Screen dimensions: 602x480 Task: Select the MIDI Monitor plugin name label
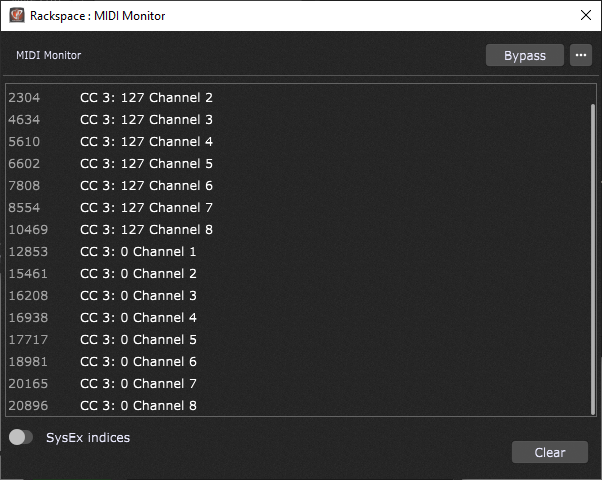coord(48,55)
